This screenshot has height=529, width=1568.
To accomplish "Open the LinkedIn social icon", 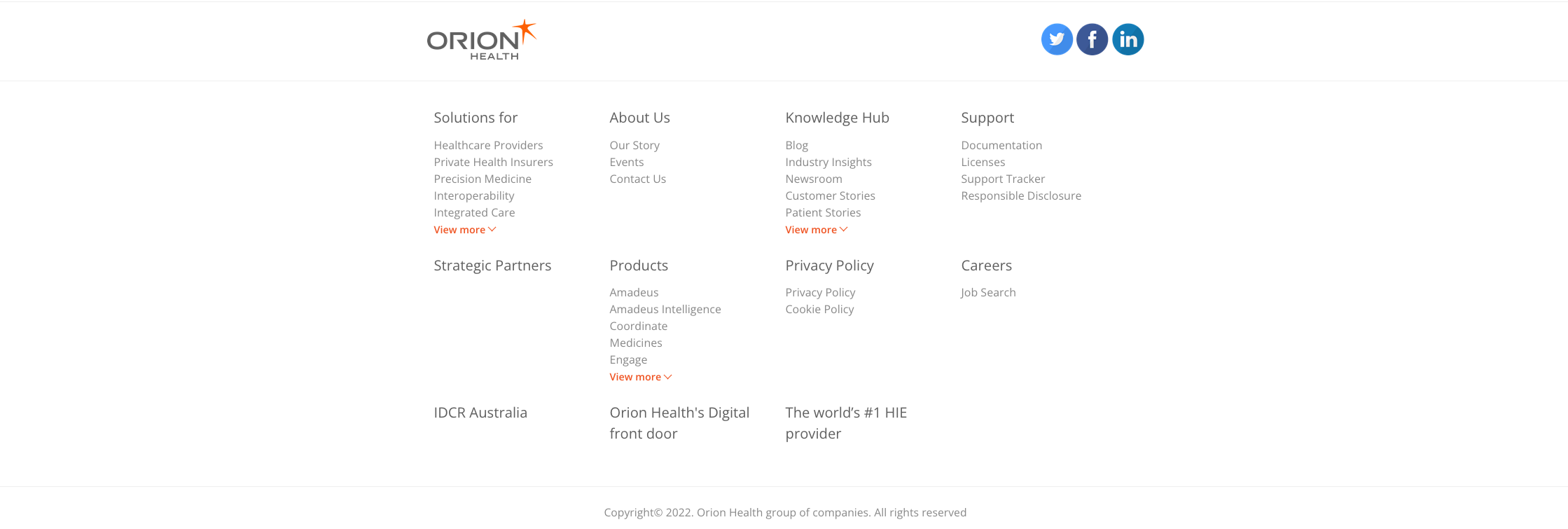I will (1128, 39).
